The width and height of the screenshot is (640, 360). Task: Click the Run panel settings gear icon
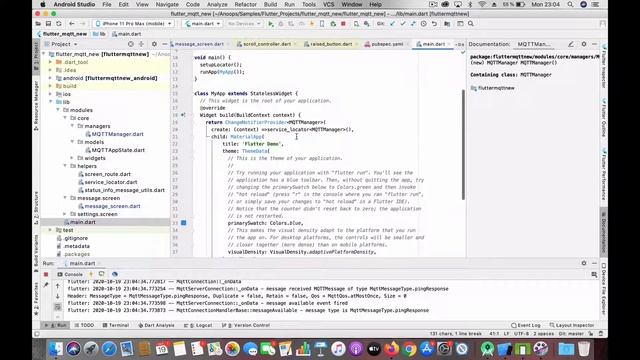[x=584, y=263]
